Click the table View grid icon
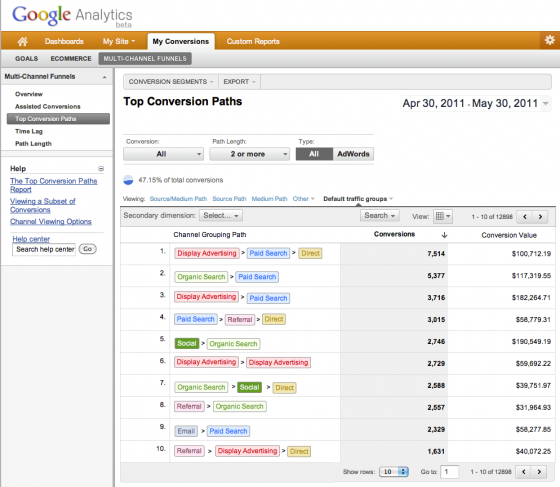 pos(443,216)
